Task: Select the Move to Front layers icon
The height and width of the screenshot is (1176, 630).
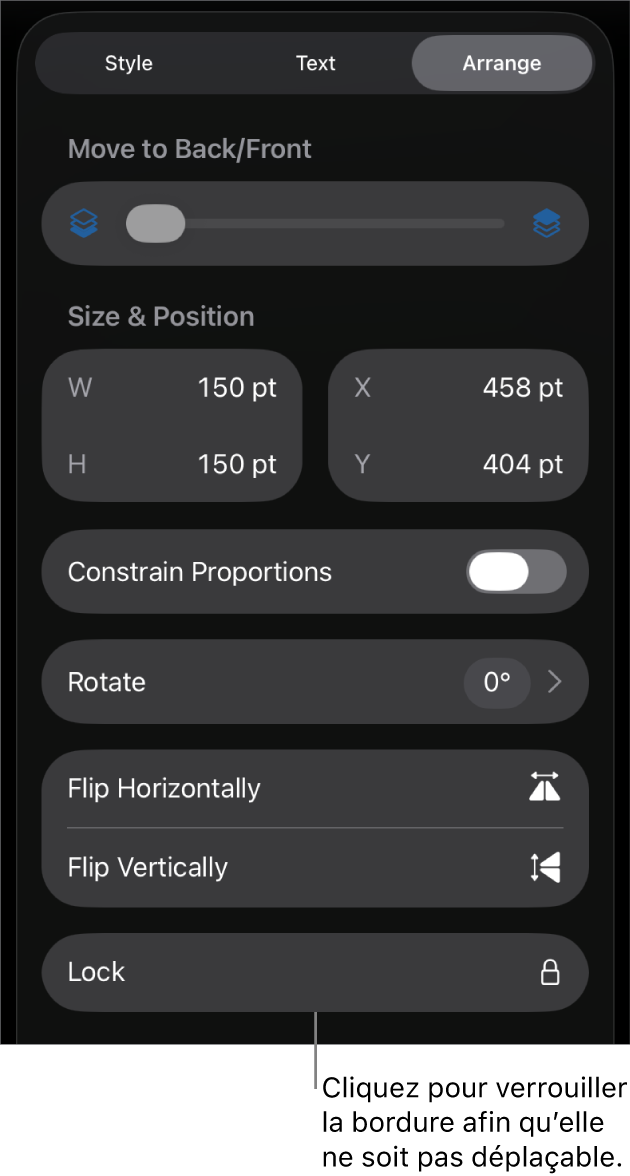Action: [546, 223]
